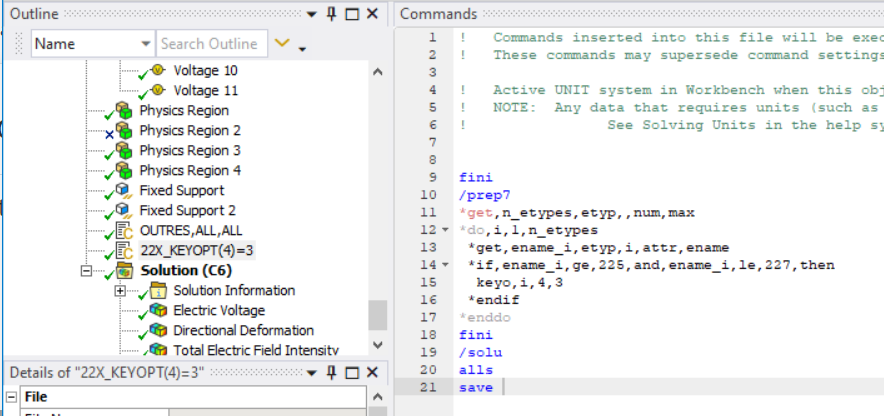The image size is (884, 416).
Task: Open the search options yellow chevron
Action: point(282,43)
